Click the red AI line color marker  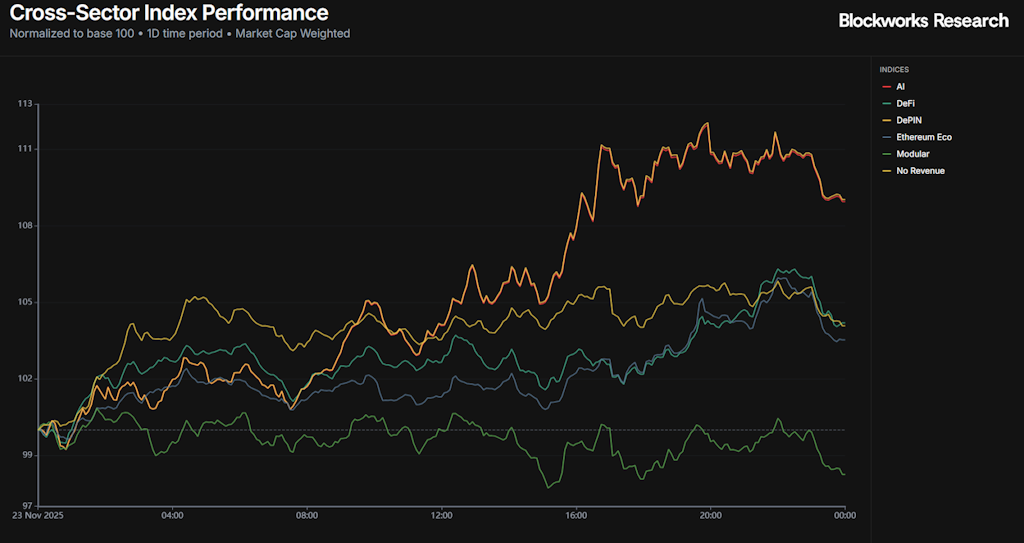(x=886, y=87)
